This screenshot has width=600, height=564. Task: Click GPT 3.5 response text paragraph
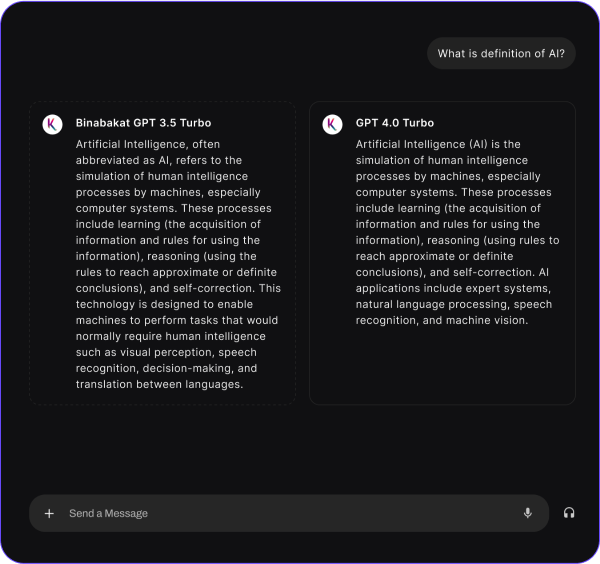click(178, 264)
